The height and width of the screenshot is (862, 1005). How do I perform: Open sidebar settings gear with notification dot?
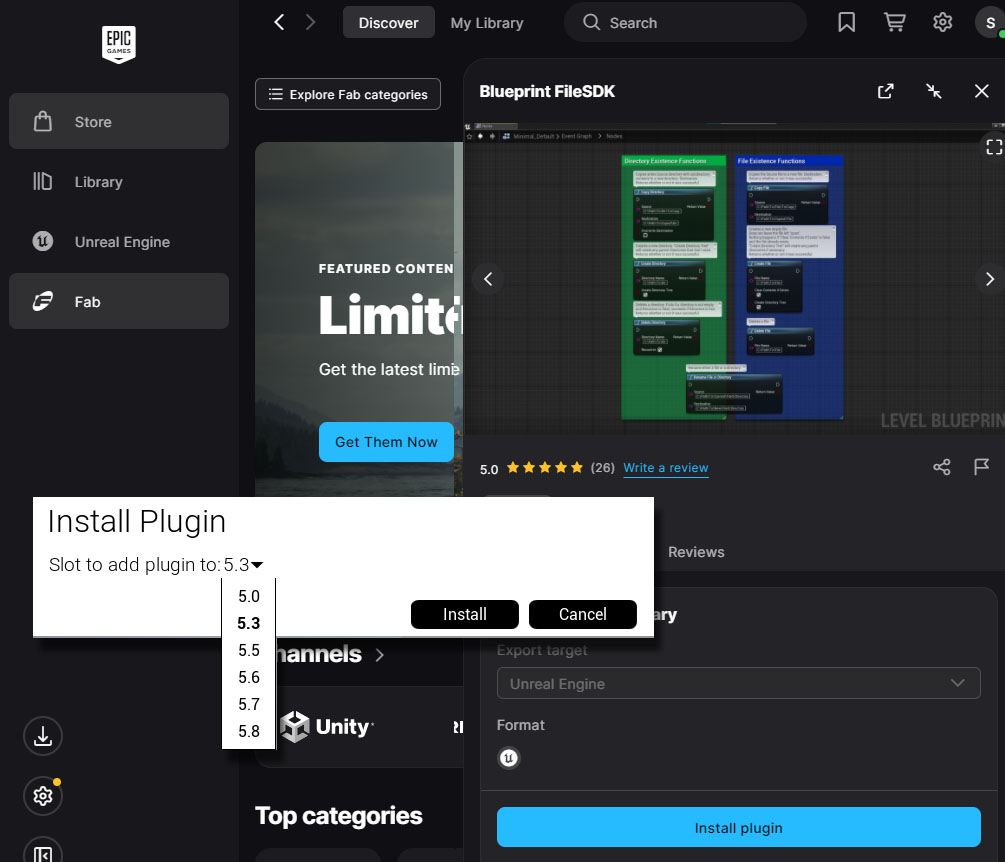43,796
